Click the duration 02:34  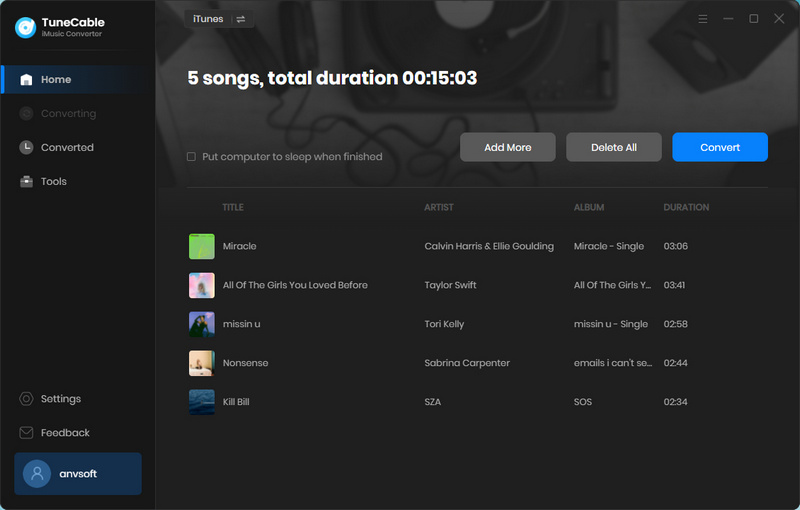(x=676, y=402)
